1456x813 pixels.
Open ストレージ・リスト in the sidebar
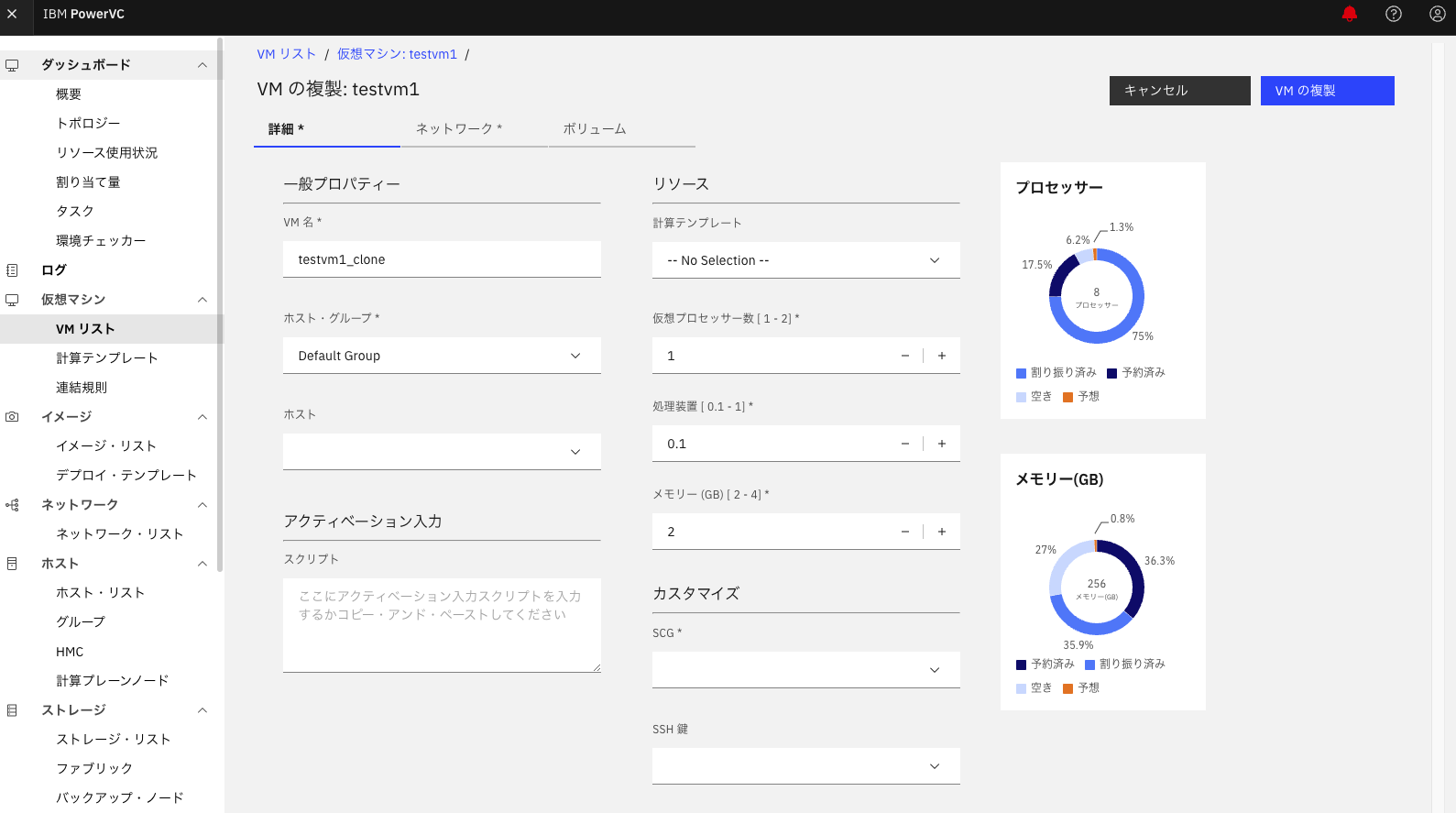(114, 740)
